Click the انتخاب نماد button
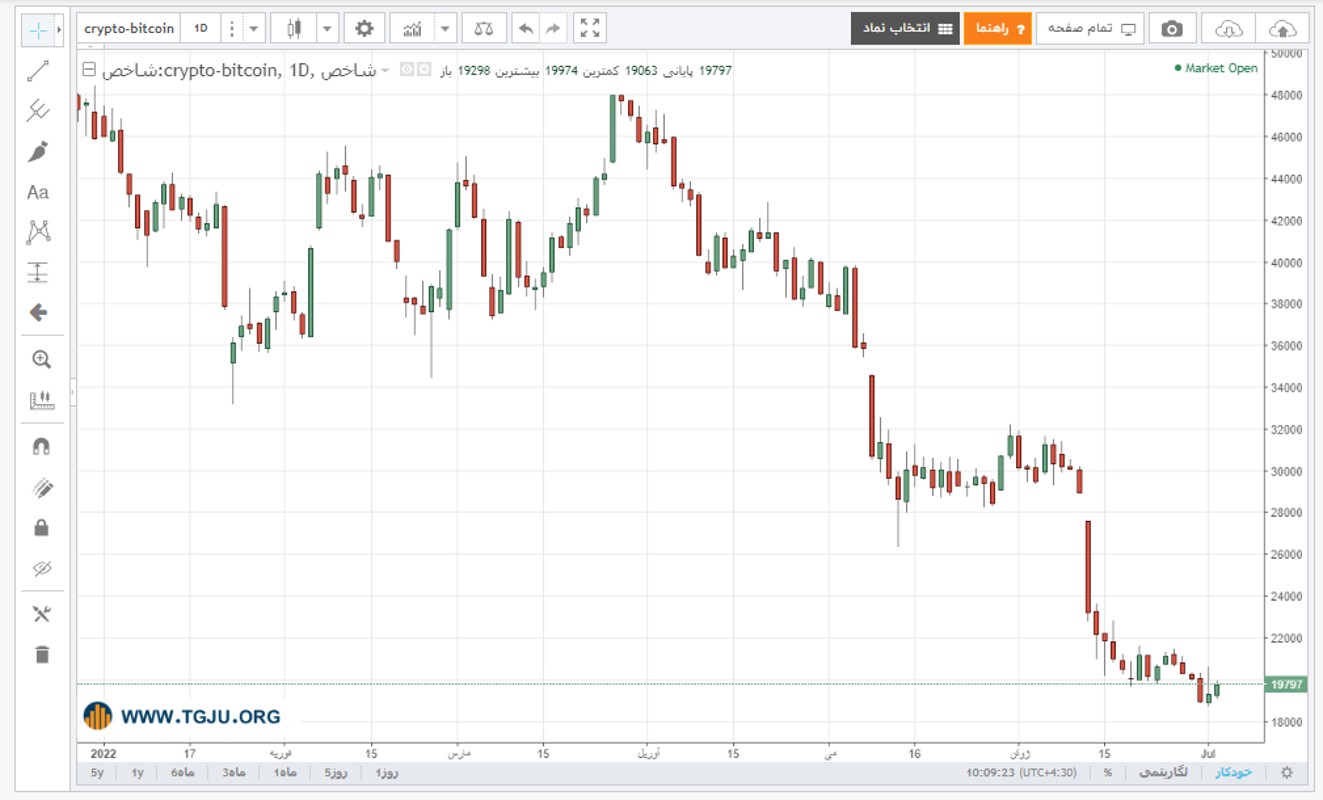 click(x=905, y=28)
